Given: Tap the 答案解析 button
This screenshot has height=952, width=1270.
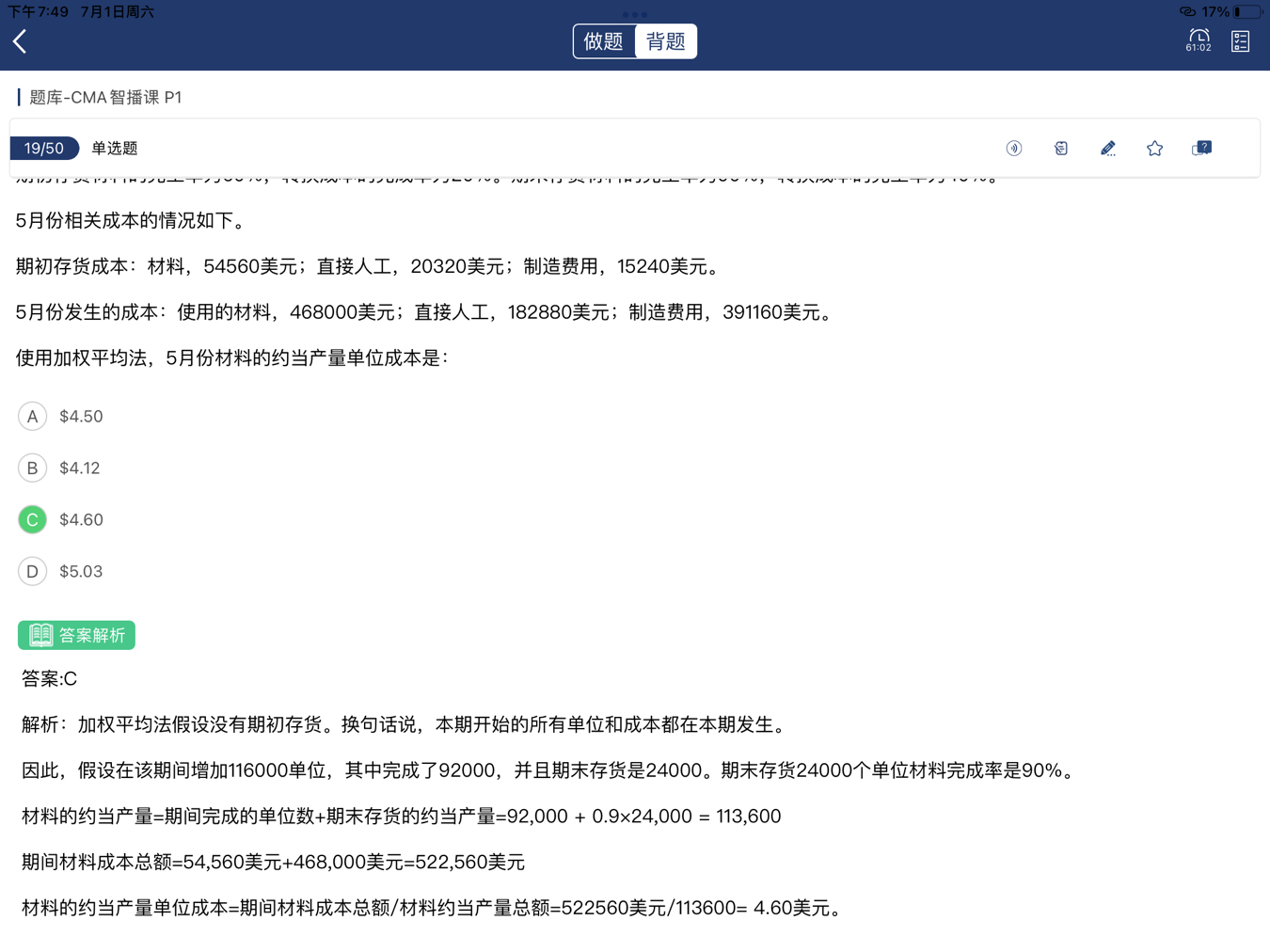Looking at the screenshot, I should tap(77, 636).
